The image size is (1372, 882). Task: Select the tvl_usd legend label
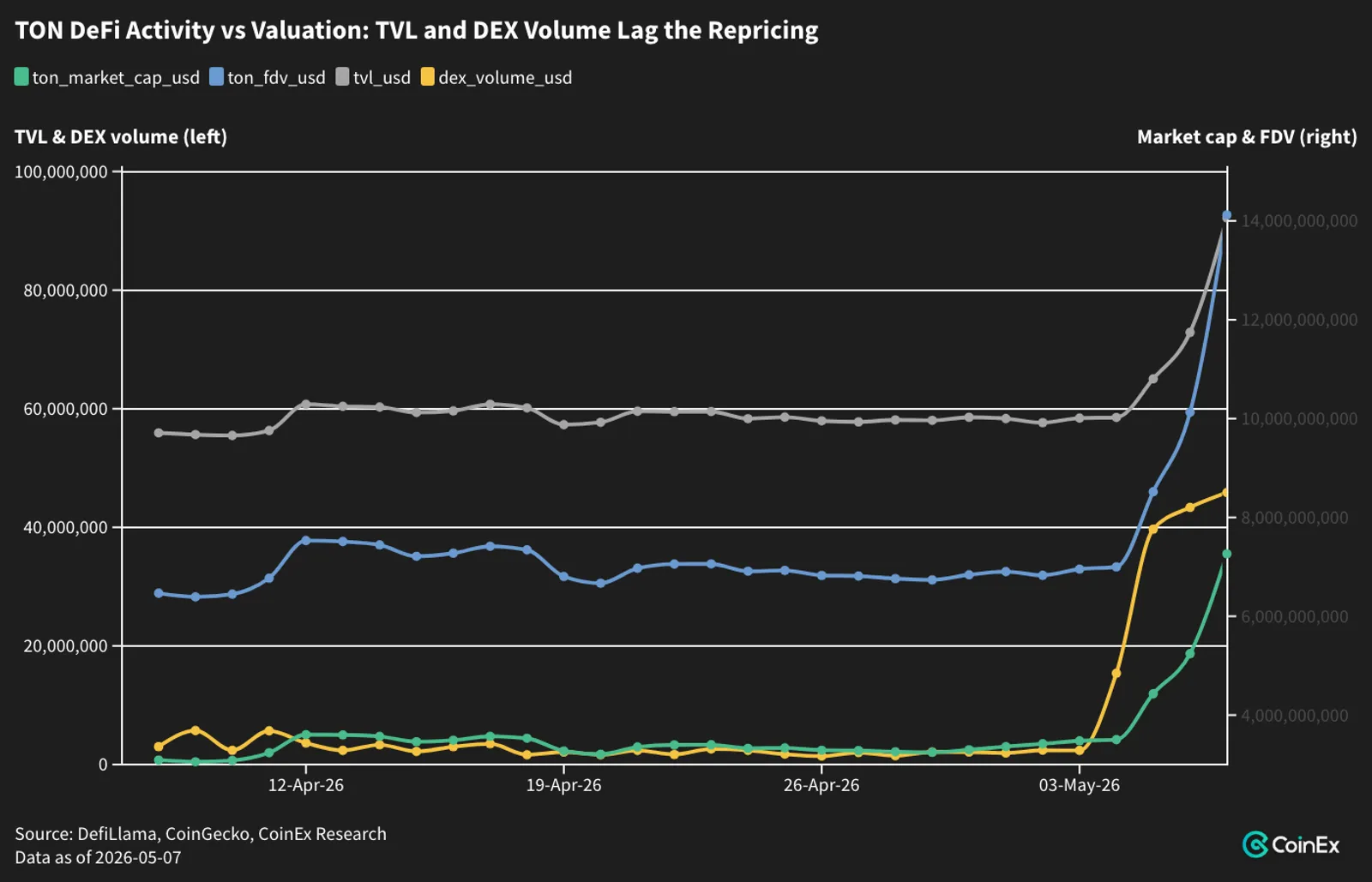(x=382, y=78)
